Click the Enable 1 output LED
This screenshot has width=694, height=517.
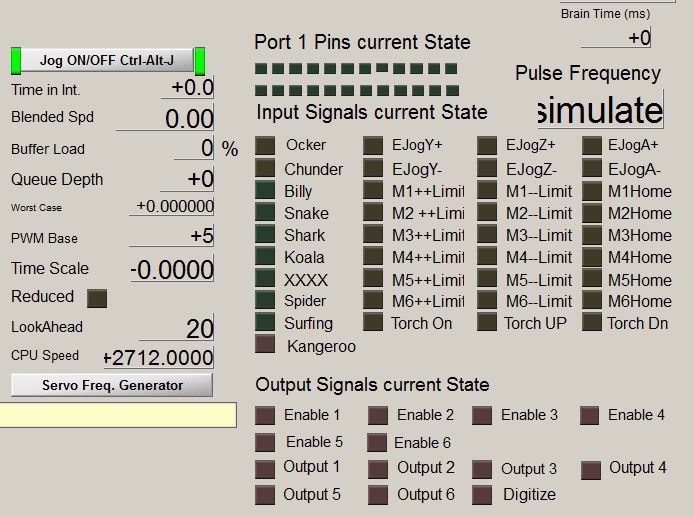pos(265,416)
